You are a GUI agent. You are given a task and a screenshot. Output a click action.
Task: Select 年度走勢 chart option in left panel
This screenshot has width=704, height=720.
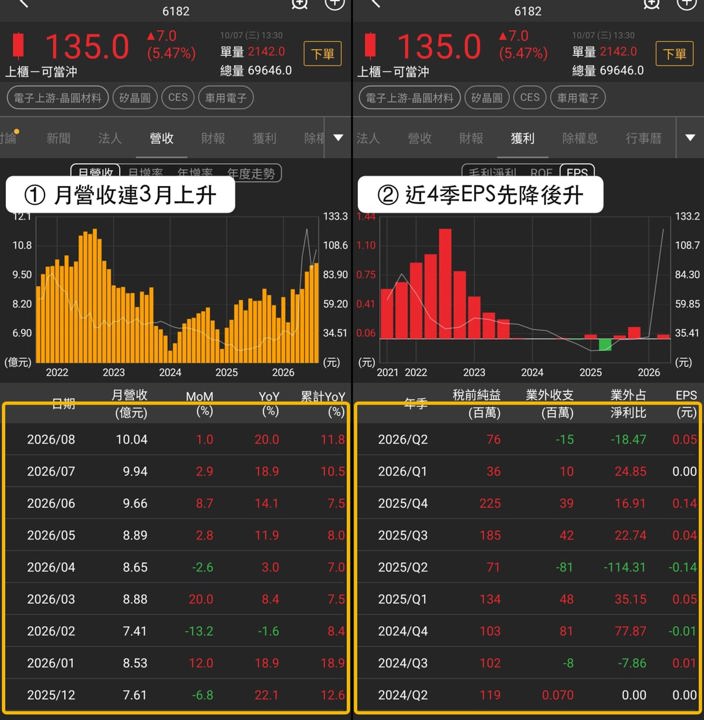point(251,174)
